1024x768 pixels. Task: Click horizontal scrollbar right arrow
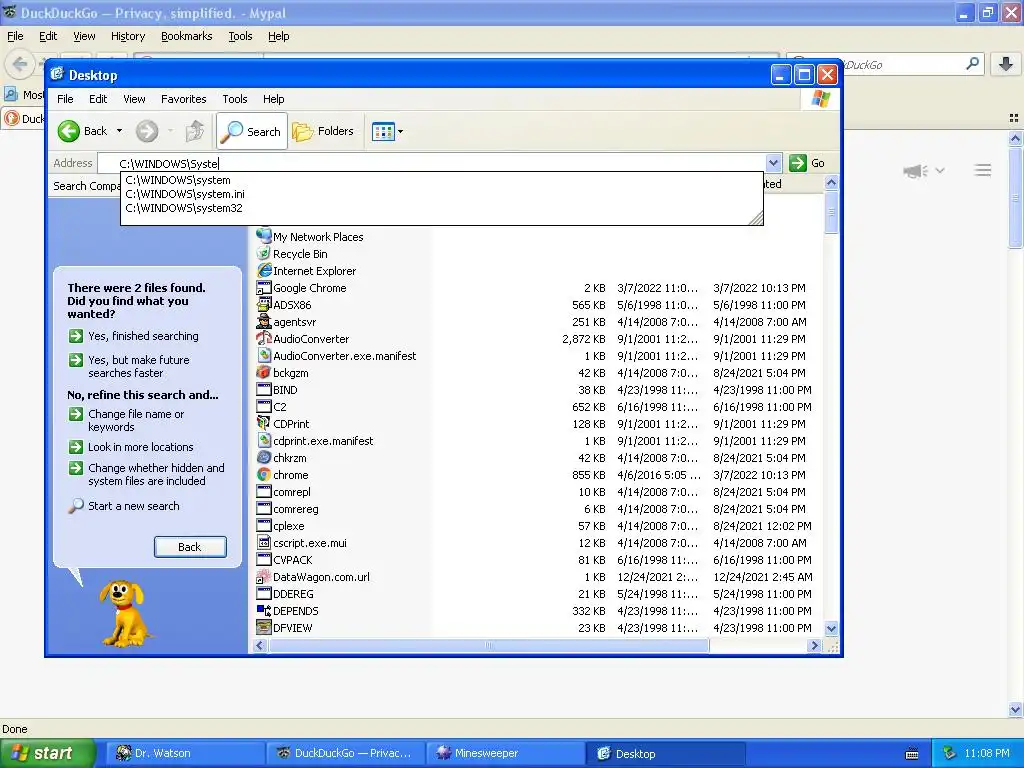pos(814,645)
